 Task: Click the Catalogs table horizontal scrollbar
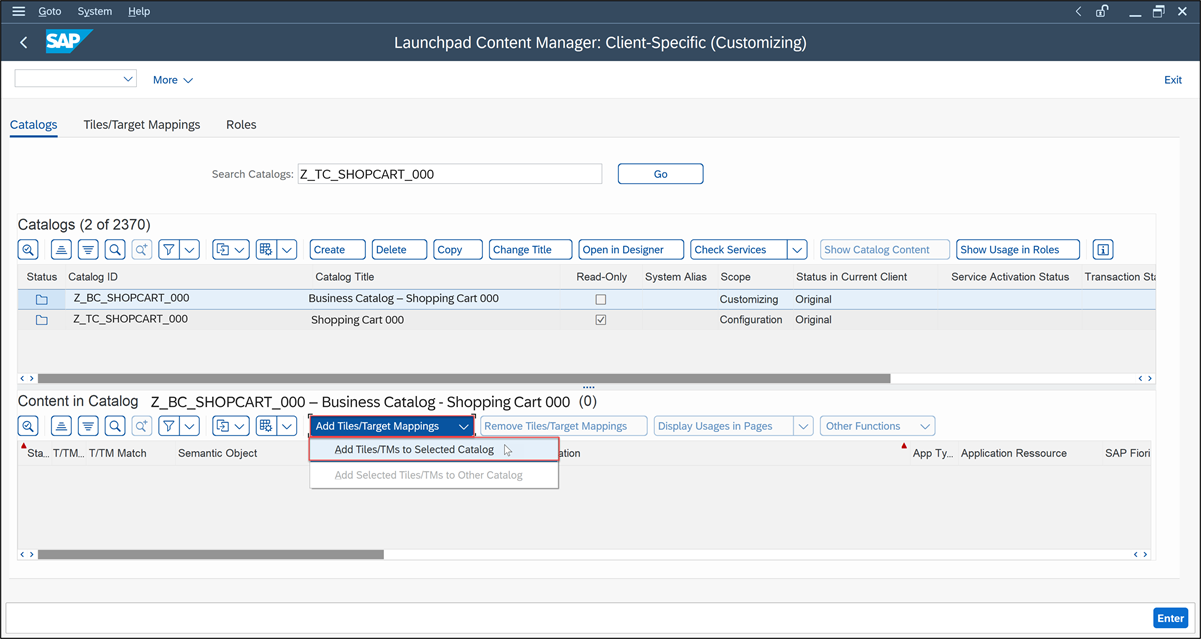pos(463,379)
